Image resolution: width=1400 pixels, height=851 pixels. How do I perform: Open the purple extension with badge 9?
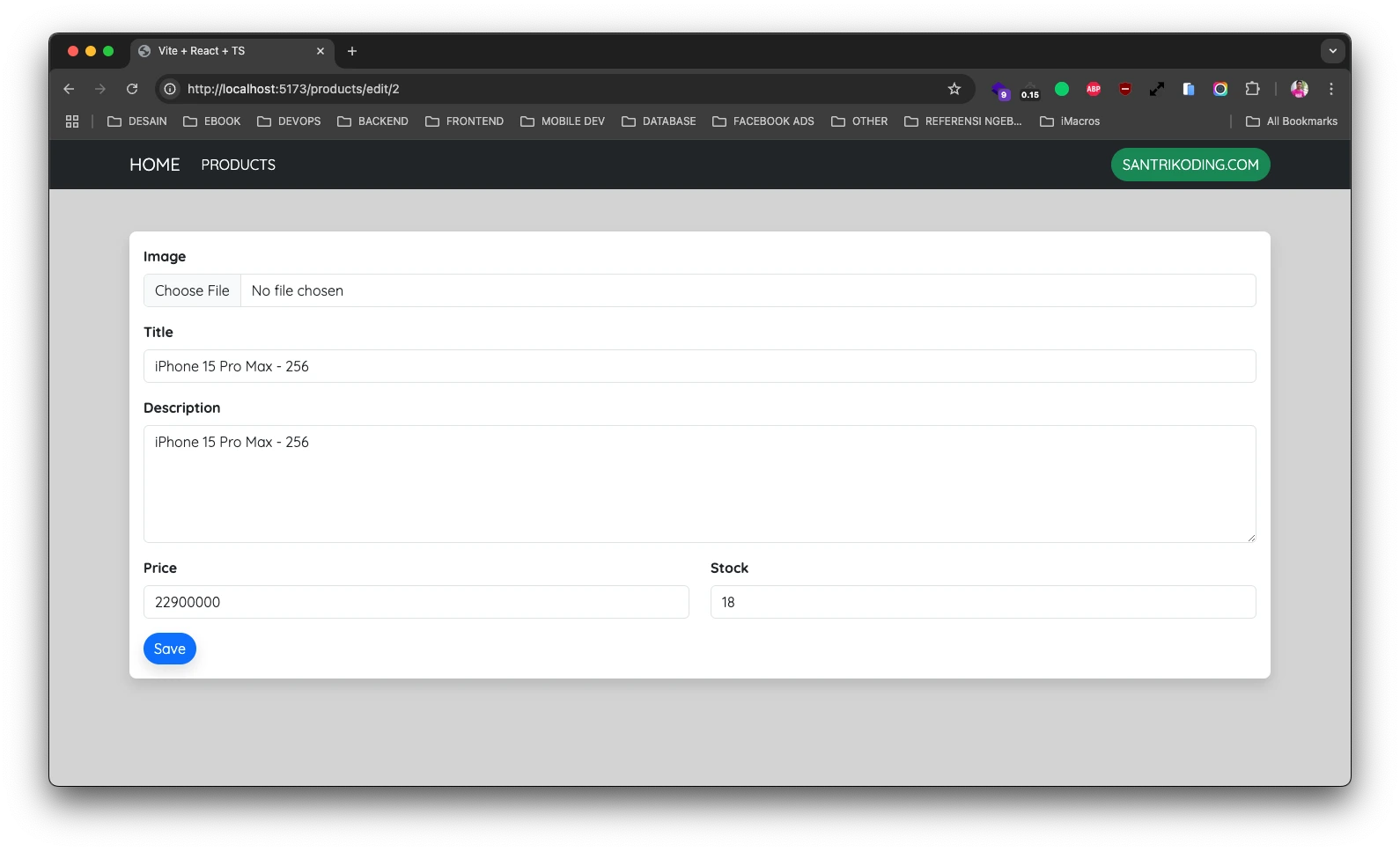[x=1000, y=90]
